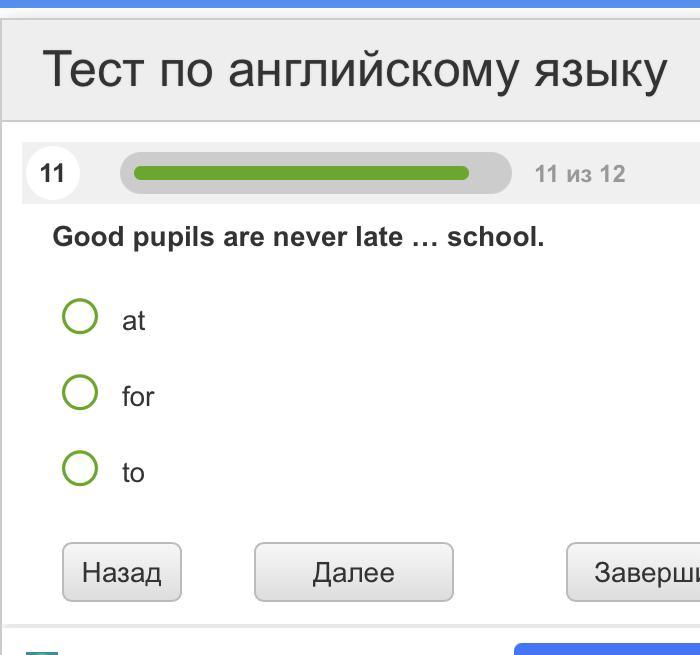Pick the "to" radio button circle
This screenshot has width=700, height=655.
[x=80, y=468]
